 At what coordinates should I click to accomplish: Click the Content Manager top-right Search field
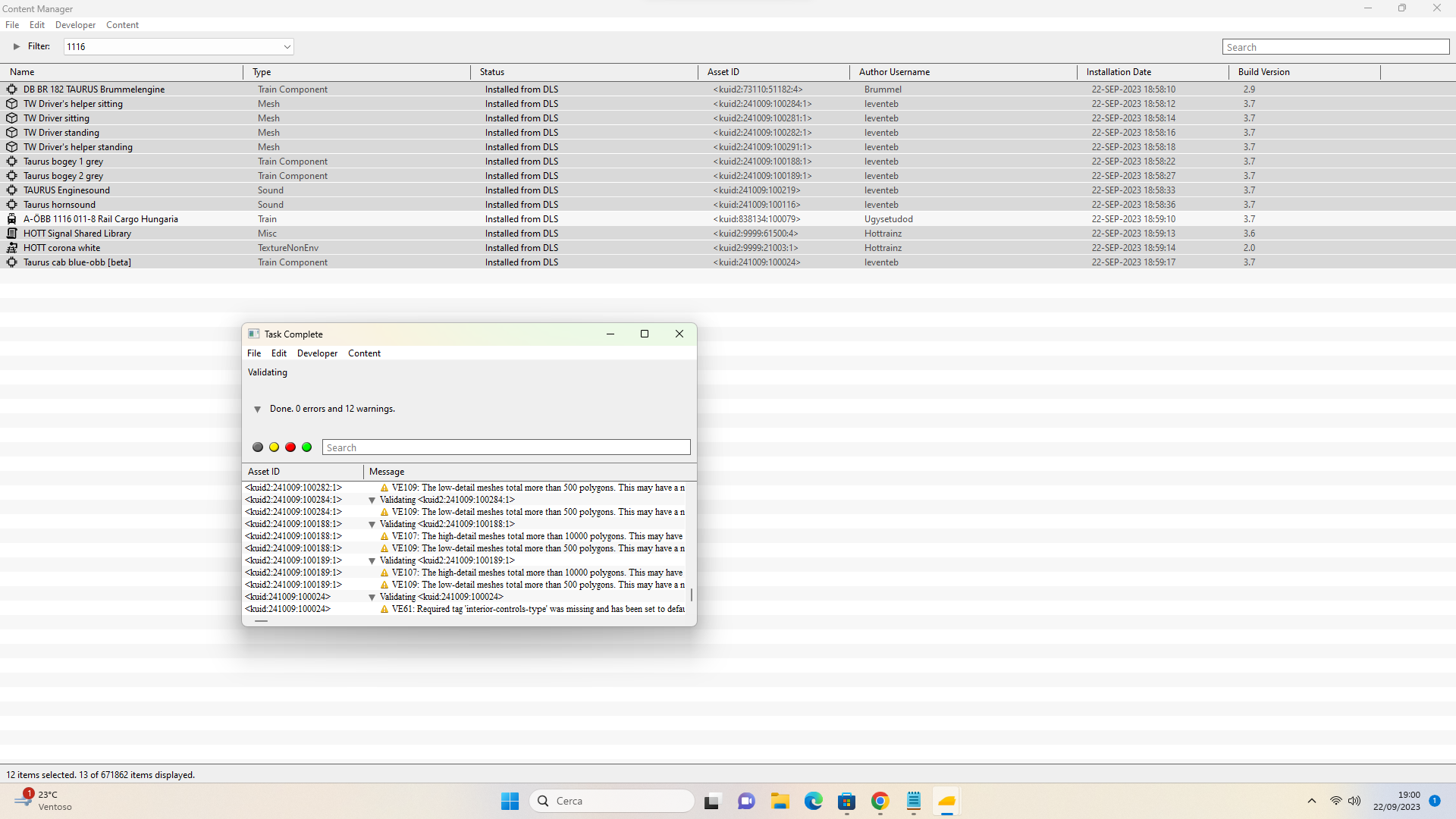click(x=1336, y=47)
